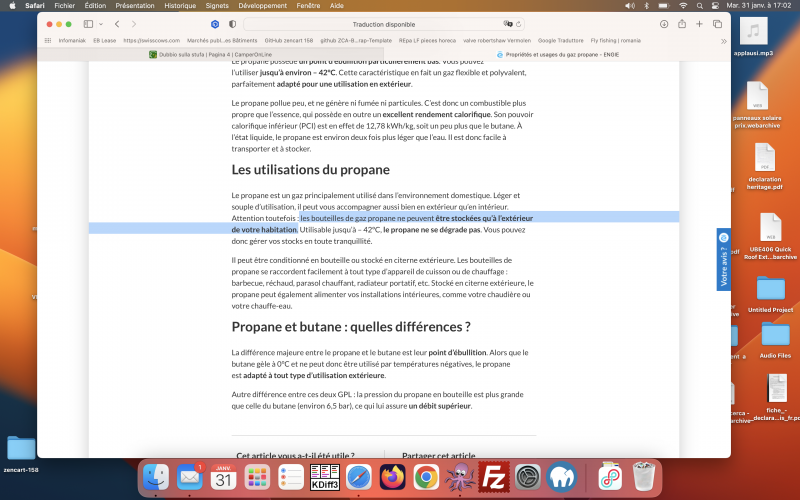Reload the current page
800x500 pixels.
pos(518,24)
